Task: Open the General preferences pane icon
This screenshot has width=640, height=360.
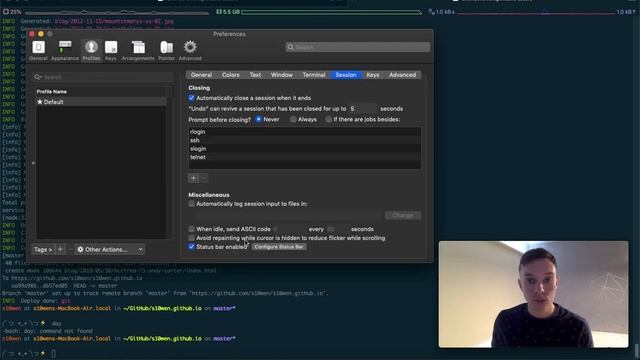Action: pos(38,51)
